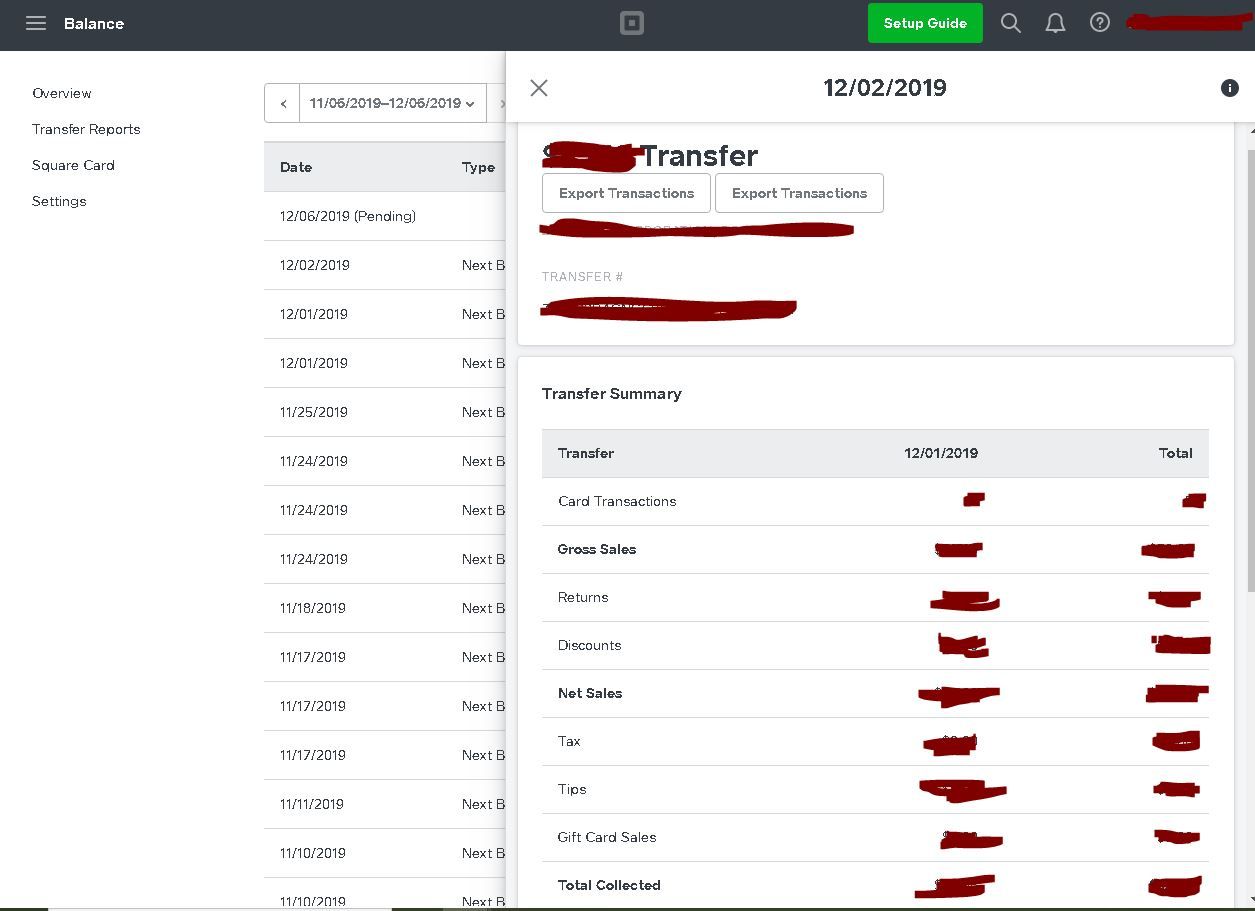Click the Discounts row label

pos(589,645)
